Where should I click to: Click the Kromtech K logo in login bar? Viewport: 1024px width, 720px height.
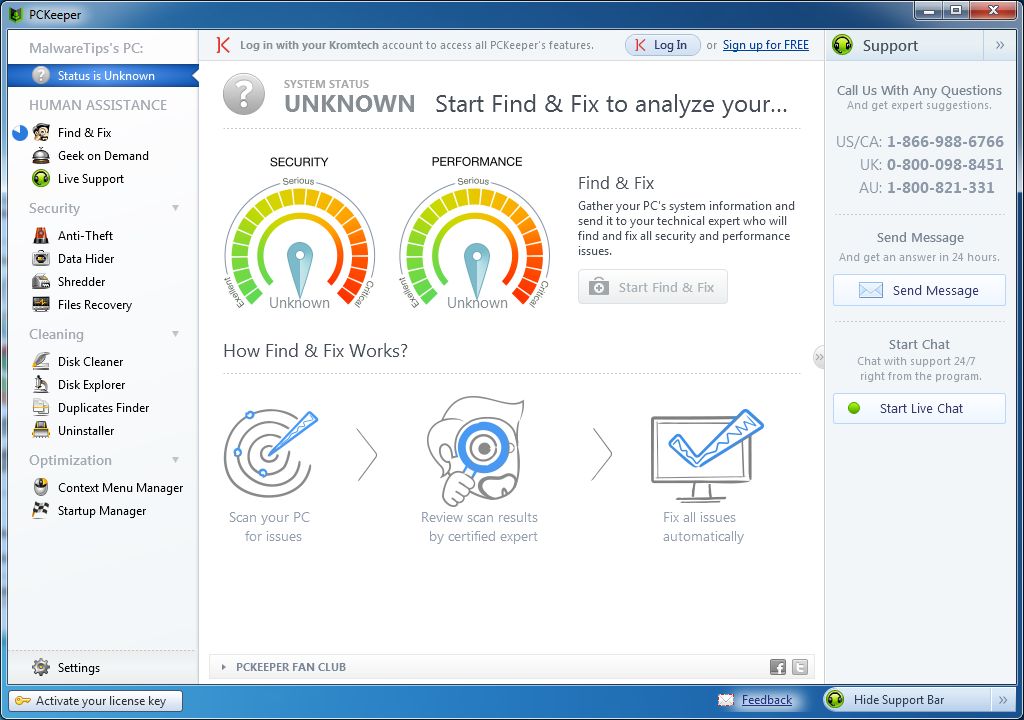(x=223, y=45)
